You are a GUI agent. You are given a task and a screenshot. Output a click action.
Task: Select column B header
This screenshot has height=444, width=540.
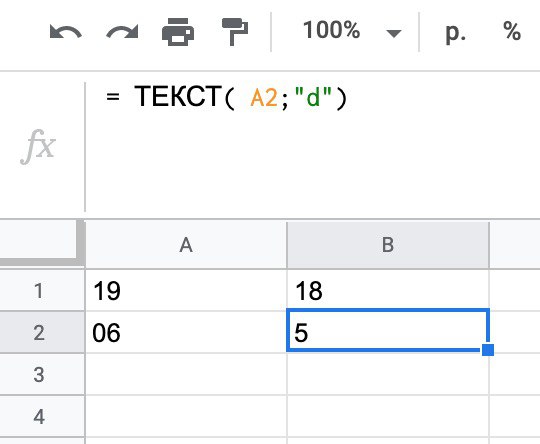coord(388,245)
